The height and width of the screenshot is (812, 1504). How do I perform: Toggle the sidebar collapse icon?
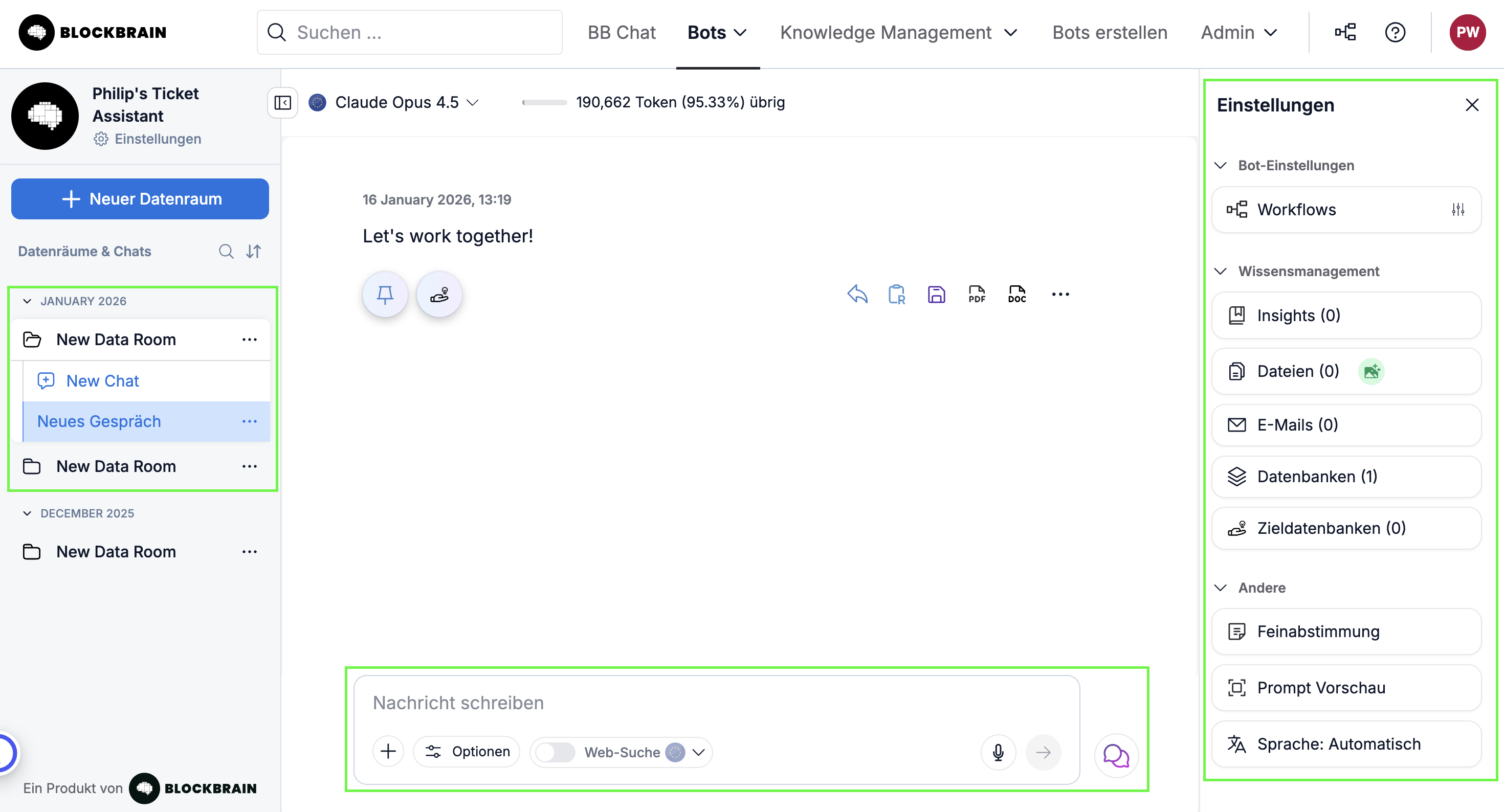[282, 103]
